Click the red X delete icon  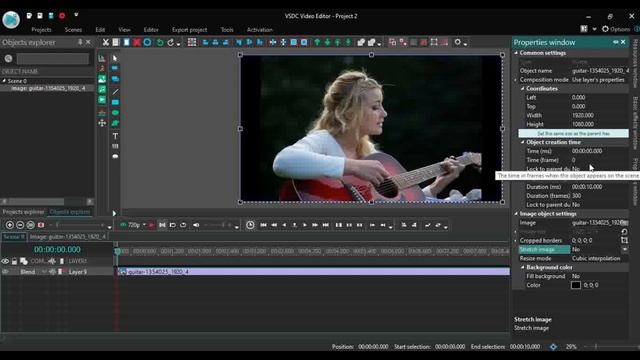(137, 42)
